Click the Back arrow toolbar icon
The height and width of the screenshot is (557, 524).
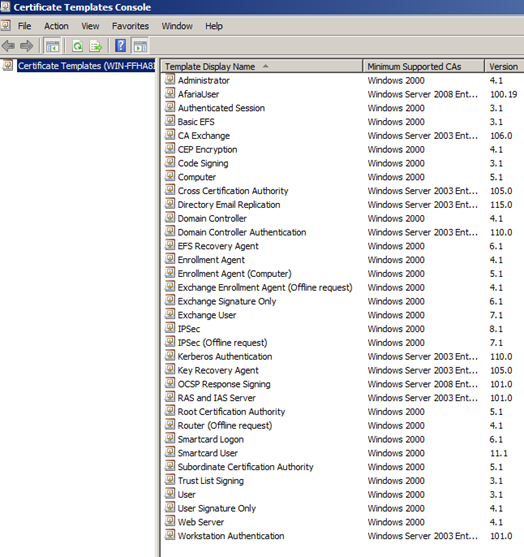[x=8, y=46]
